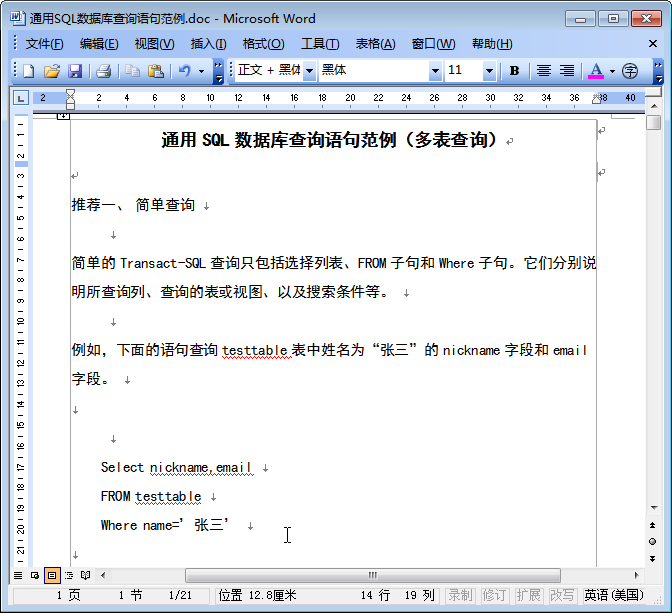Toggle 改写 overtype mode

(562, 595)
